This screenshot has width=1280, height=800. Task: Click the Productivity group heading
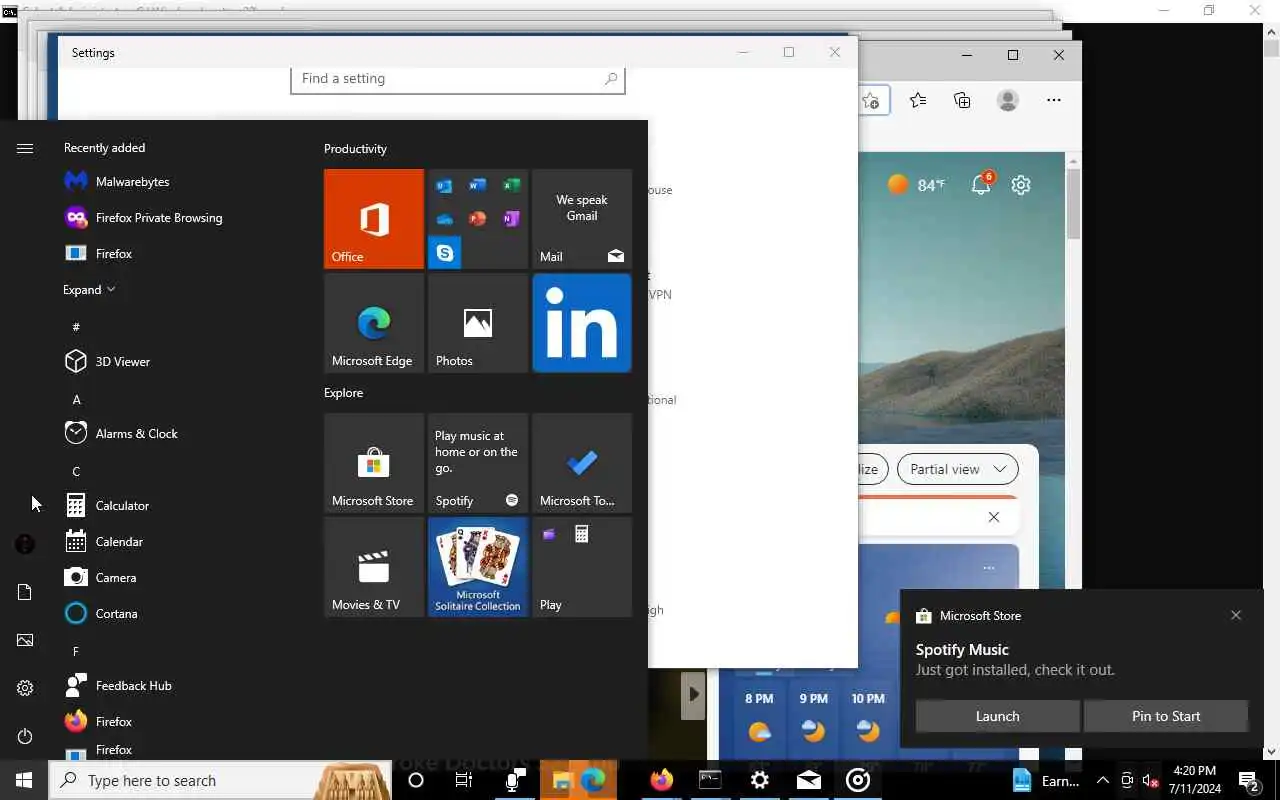(355, 148)
